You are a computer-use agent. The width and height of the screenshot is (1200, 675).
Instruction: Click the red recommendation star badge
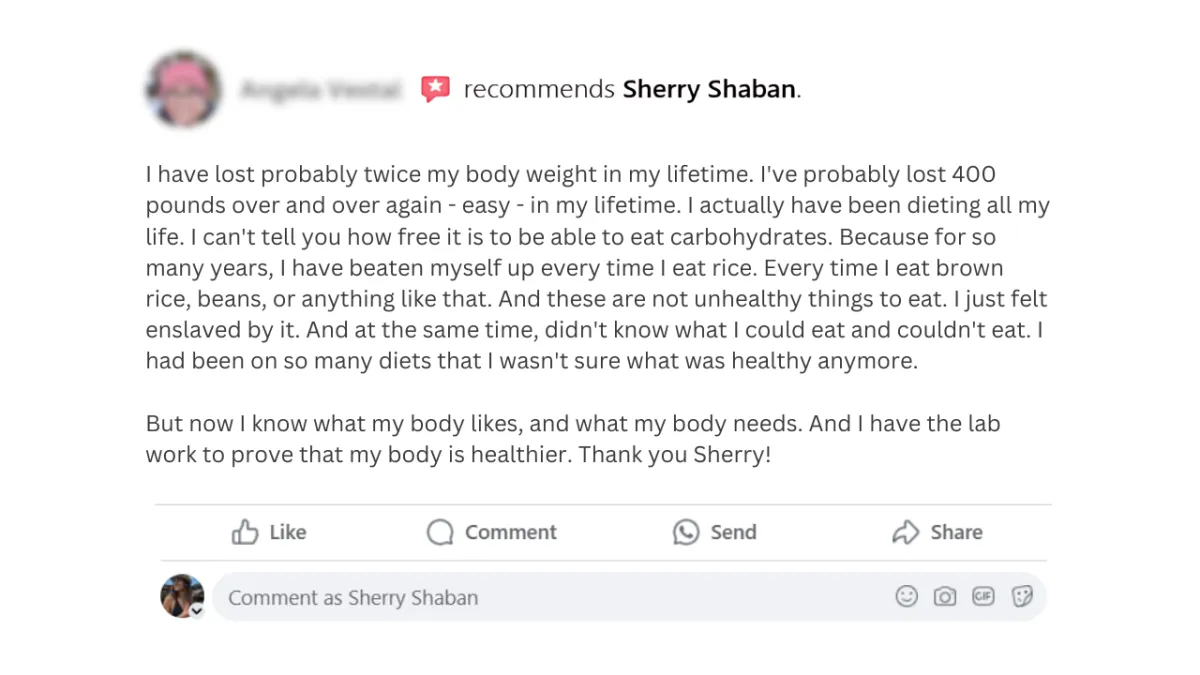pos(435,89)
